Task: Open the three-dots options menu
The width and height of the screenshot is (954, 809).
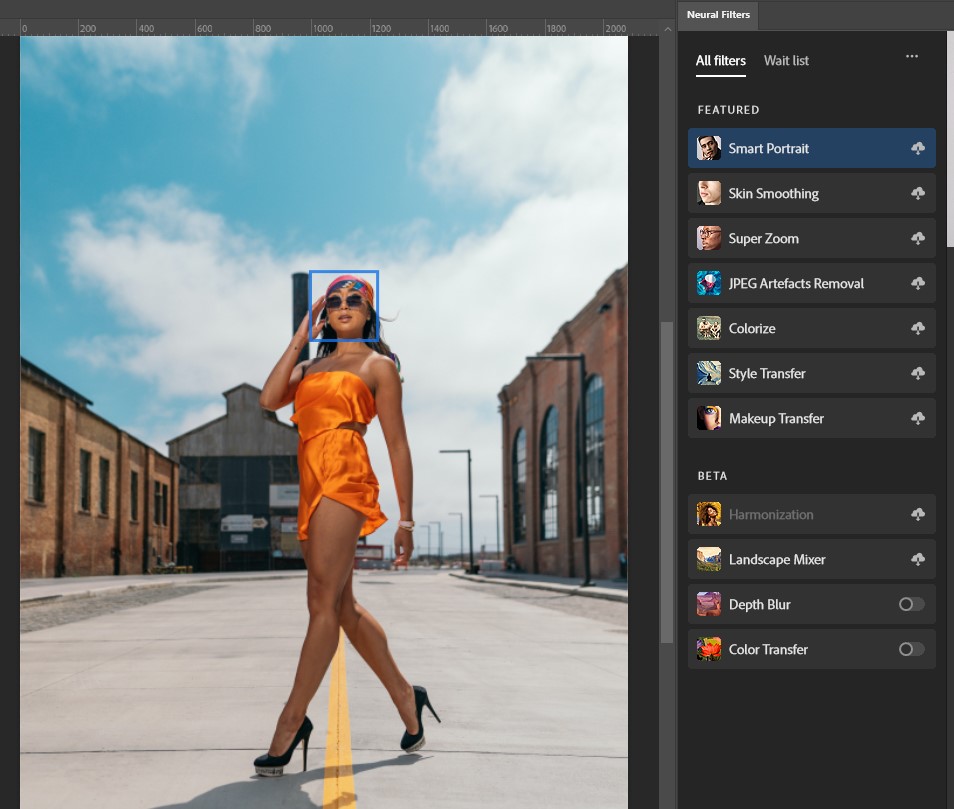Action: click(x=911, y=57)
